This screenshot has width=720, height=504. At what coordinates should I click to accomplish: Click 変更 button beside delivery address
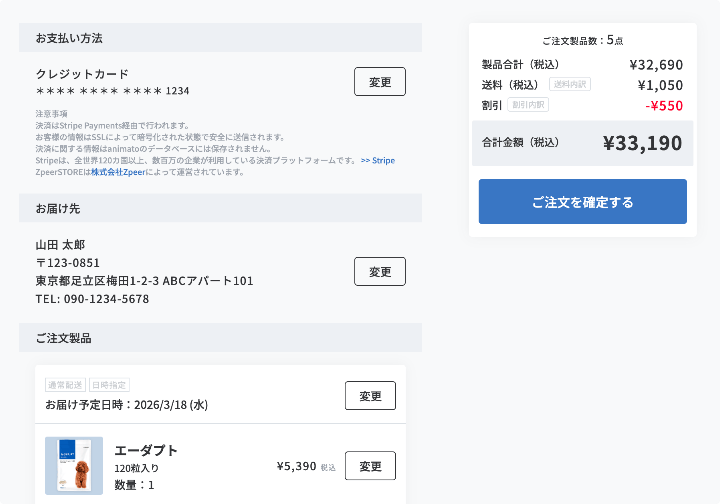(380, 272)
